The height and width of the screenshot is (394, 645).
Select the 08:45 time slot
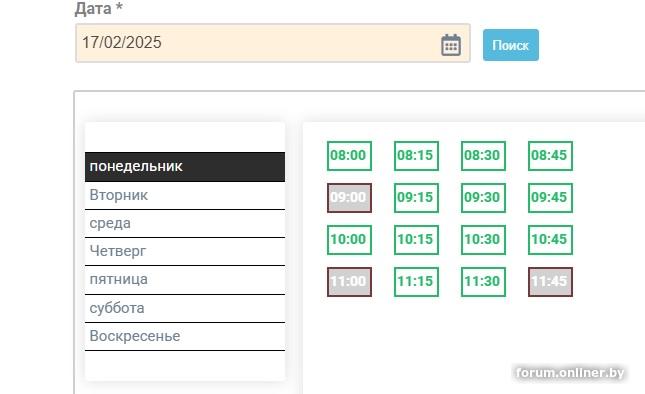[x=550, y=156]
